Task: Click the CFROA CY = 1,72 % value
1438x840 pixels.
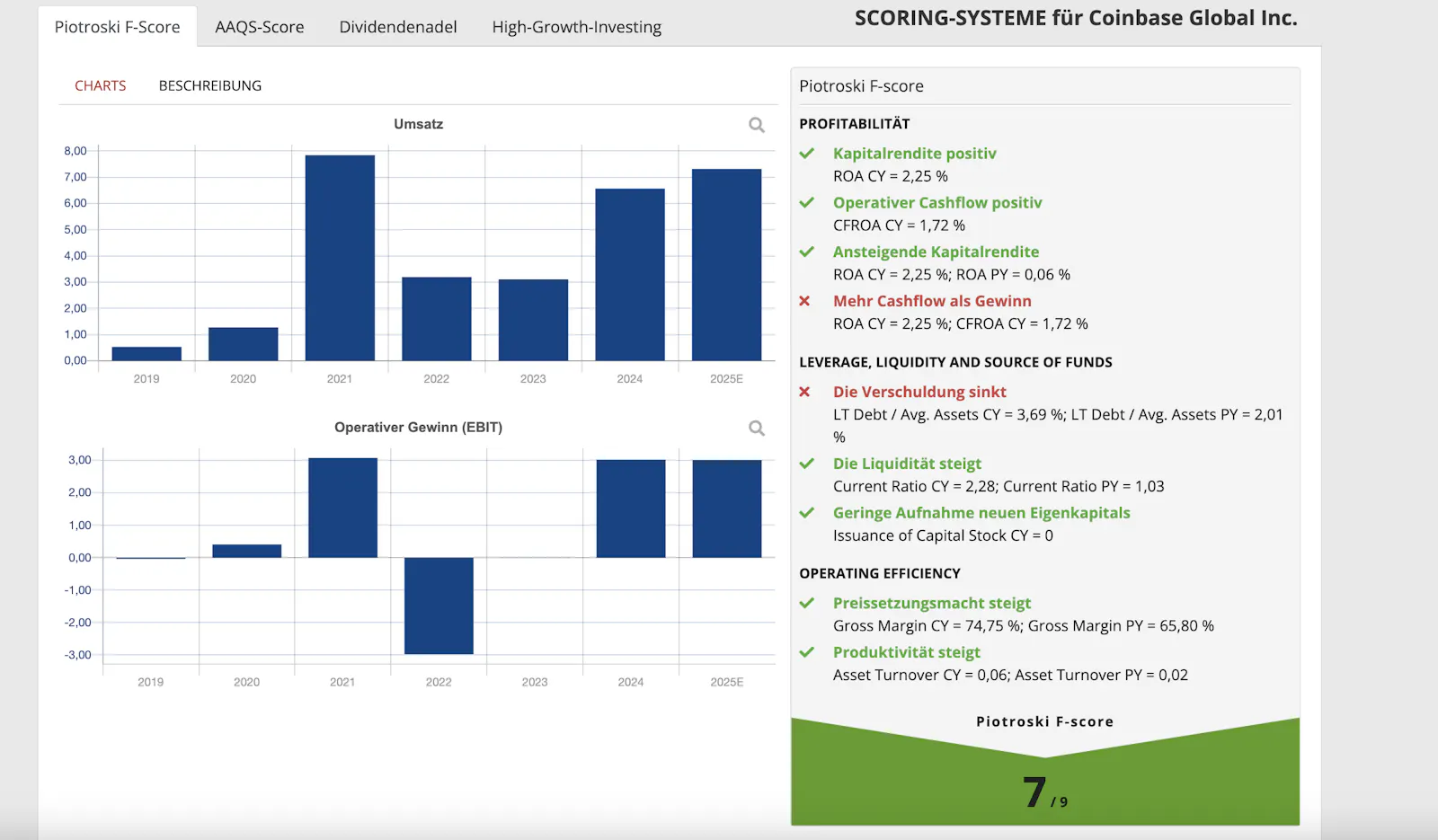Action: point(899,225)
